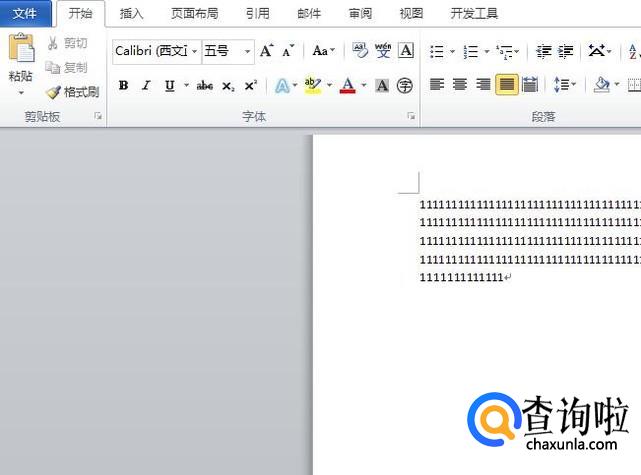Select the 开始 (Home) tab
Image resolution: width=641 pixels, height=475 pixels.
(x=80, y=13)
